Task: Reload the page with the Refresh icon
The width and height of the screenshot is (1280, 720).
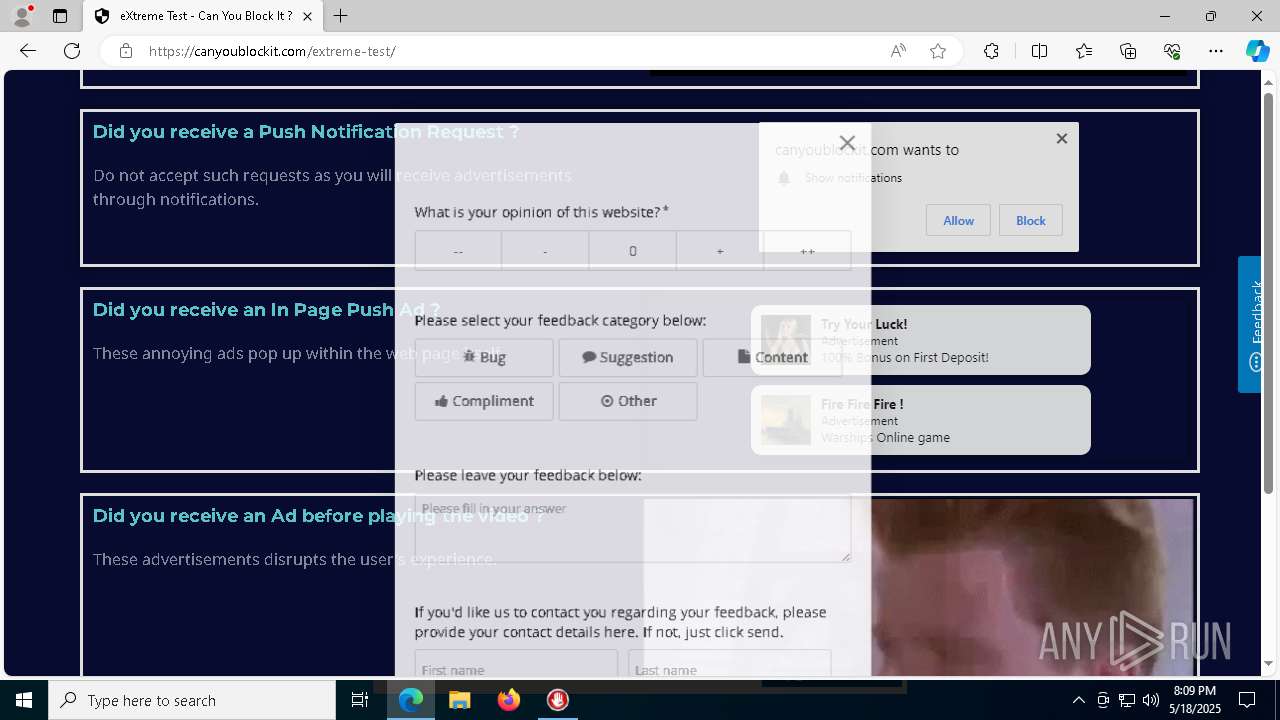Action: pos(72,51)
